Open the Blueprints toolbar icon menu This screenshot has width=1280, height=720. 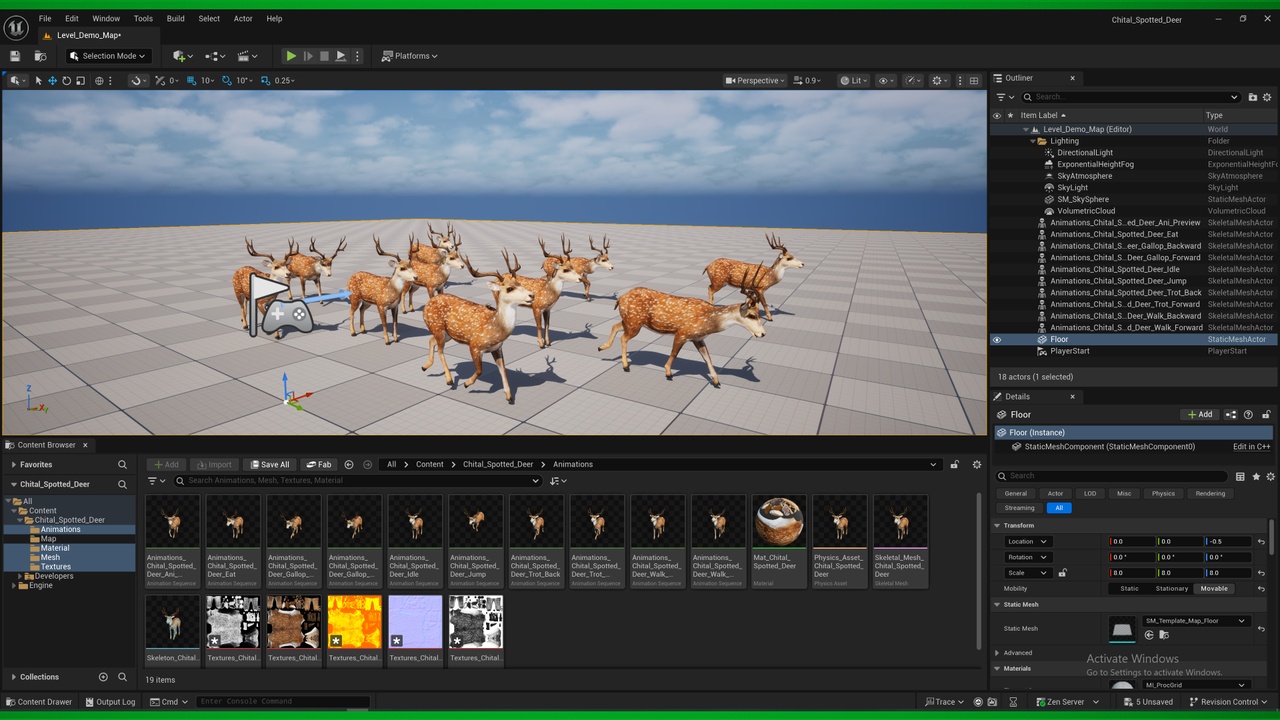pyautogui.click(x=215, y=56)
